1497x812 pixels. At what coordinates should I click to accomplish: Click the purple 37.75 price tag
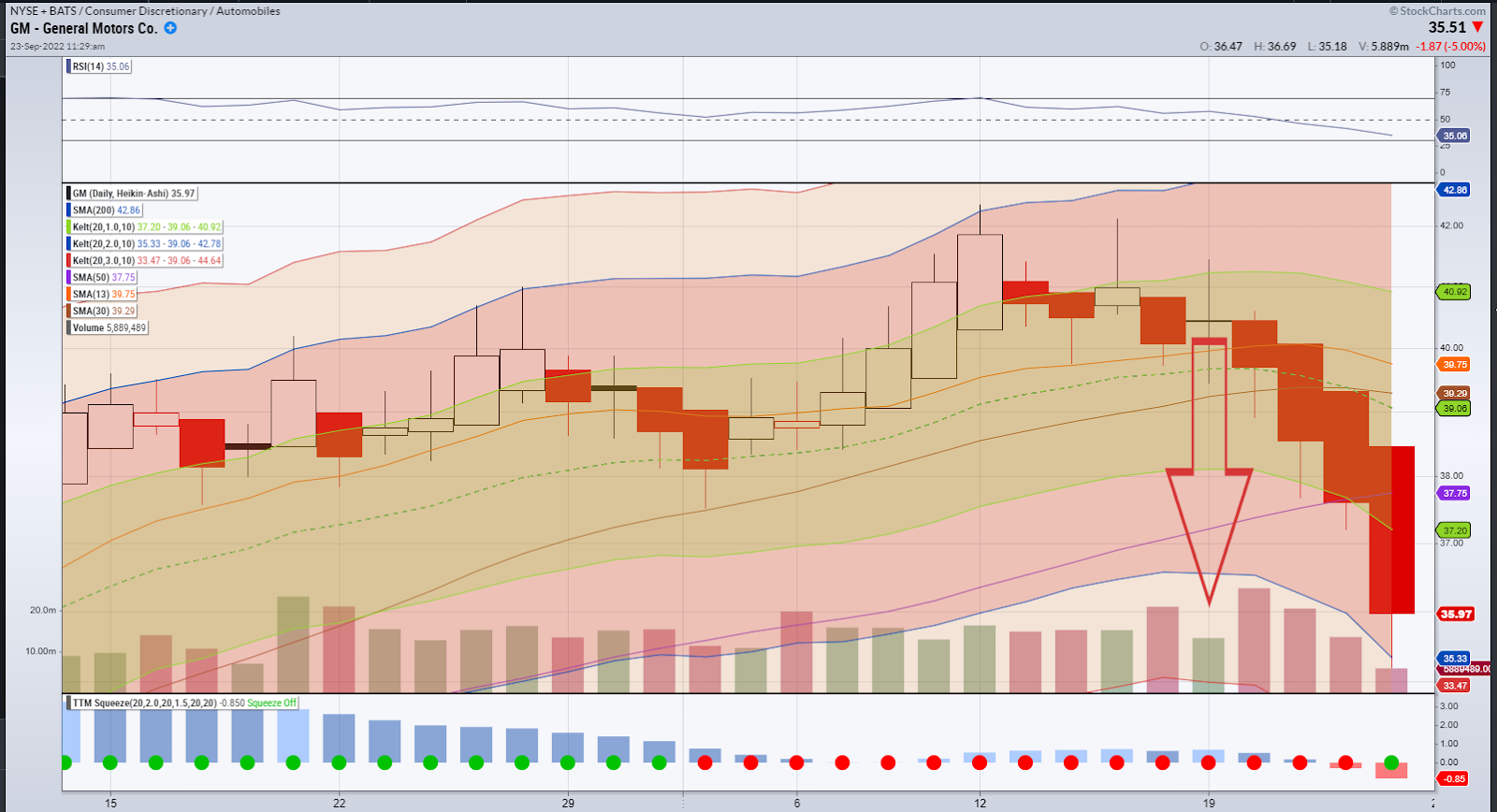pos(1455,493)
